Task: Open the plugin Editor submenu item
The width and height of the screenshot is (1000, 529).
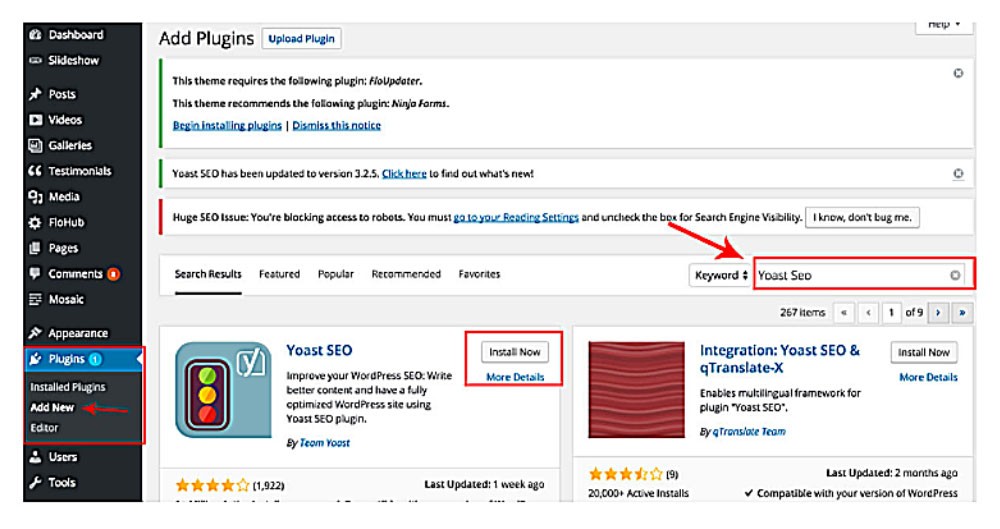Action: (44, 428)
